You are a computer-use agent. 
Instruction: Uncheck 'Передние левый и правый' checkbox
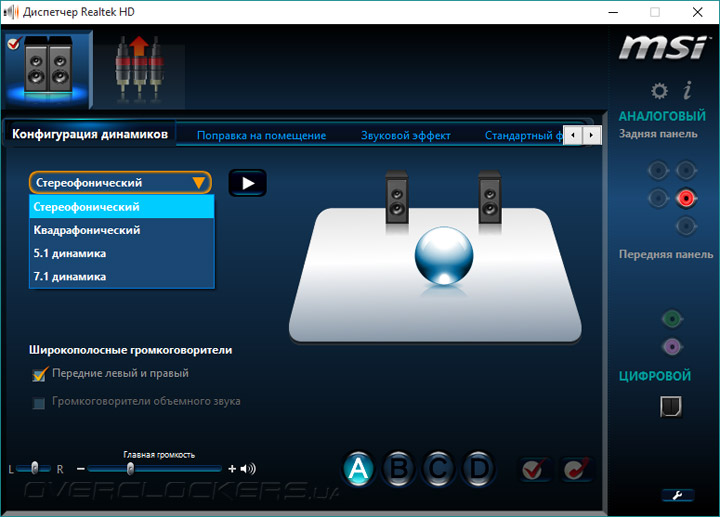coord(39,374)
